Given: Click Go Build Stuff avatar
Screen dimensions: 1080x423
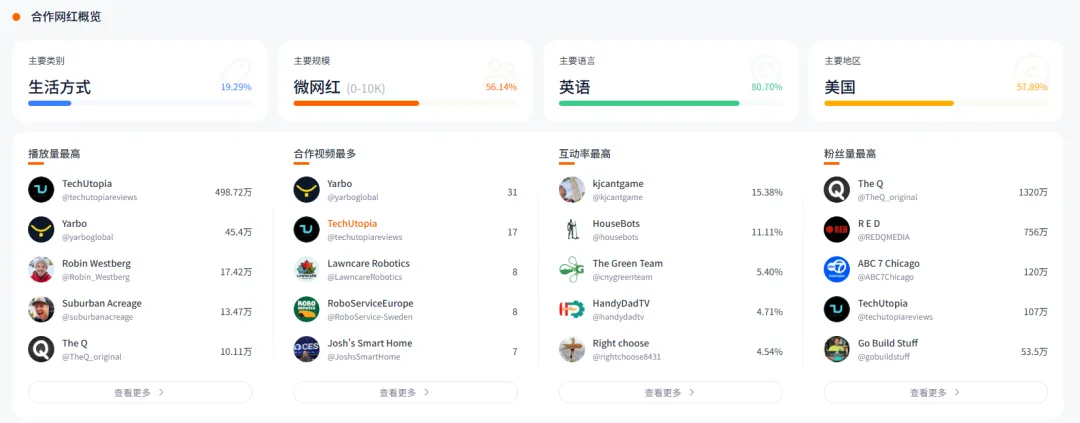Looking at the screenshot, I should (836, 349).
